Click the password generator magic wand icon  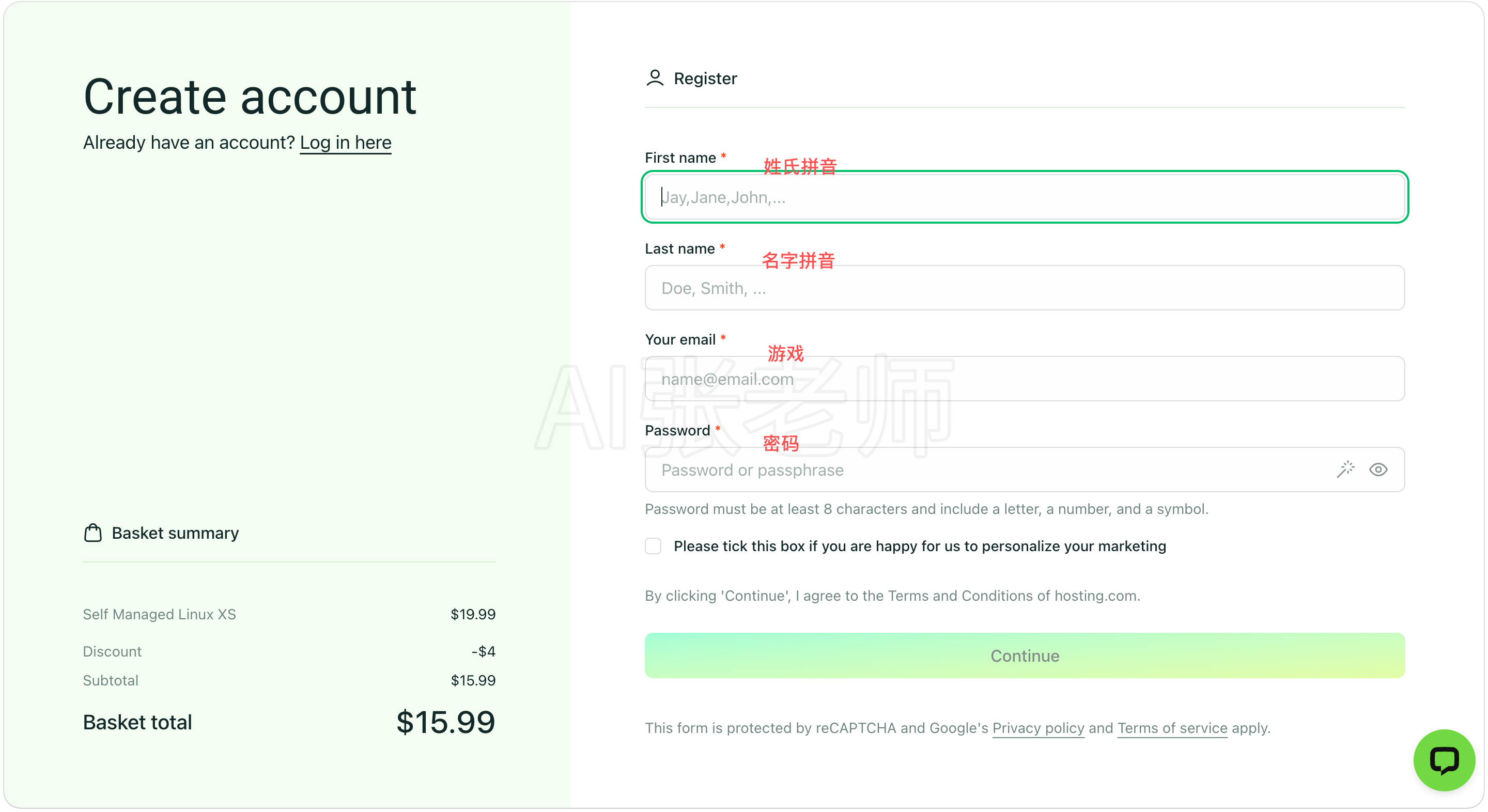pyautogui.click(x=1345, y=470)
